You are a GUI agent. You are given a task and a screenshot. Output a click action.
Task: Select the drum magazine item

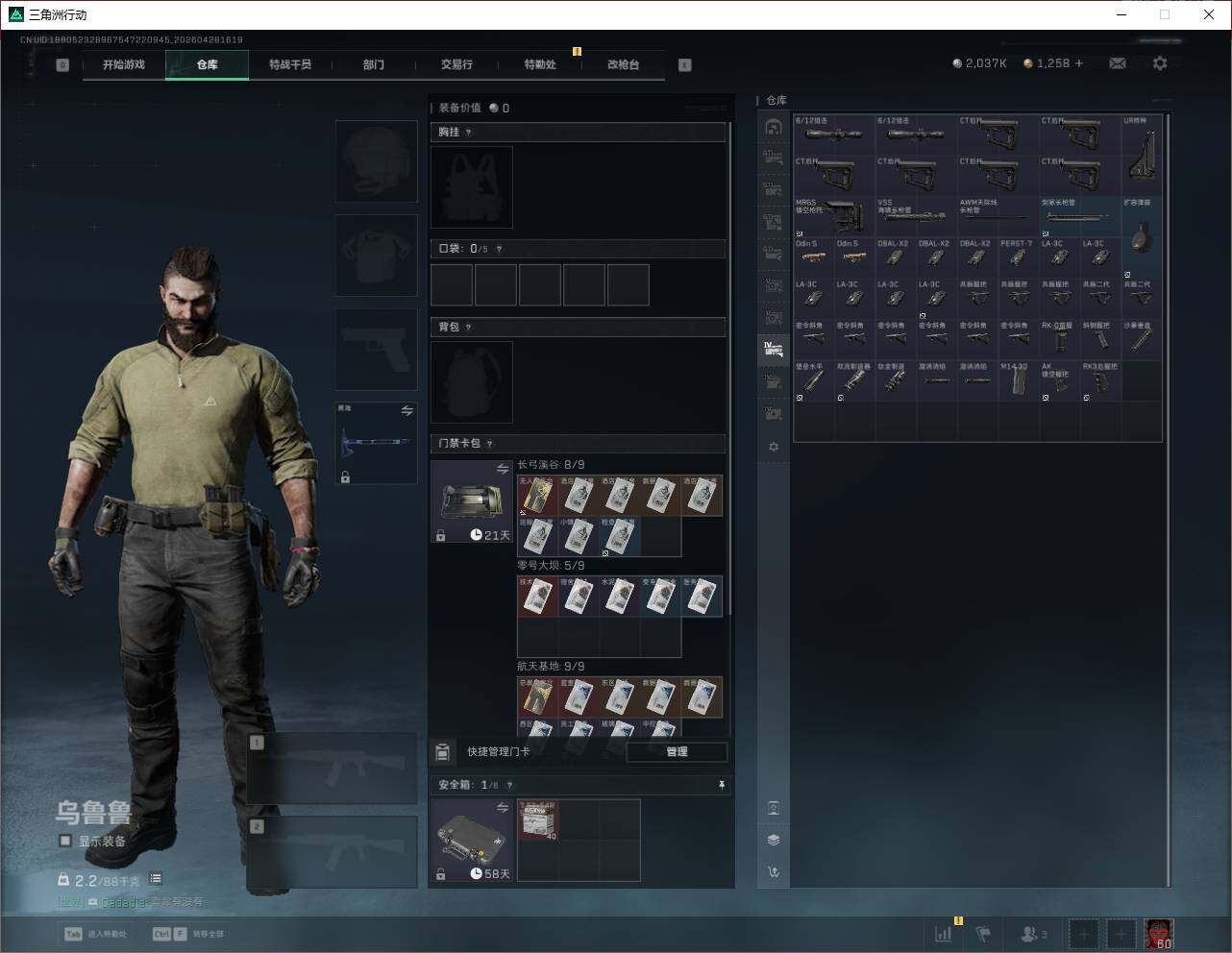[x=1142, y=237]
